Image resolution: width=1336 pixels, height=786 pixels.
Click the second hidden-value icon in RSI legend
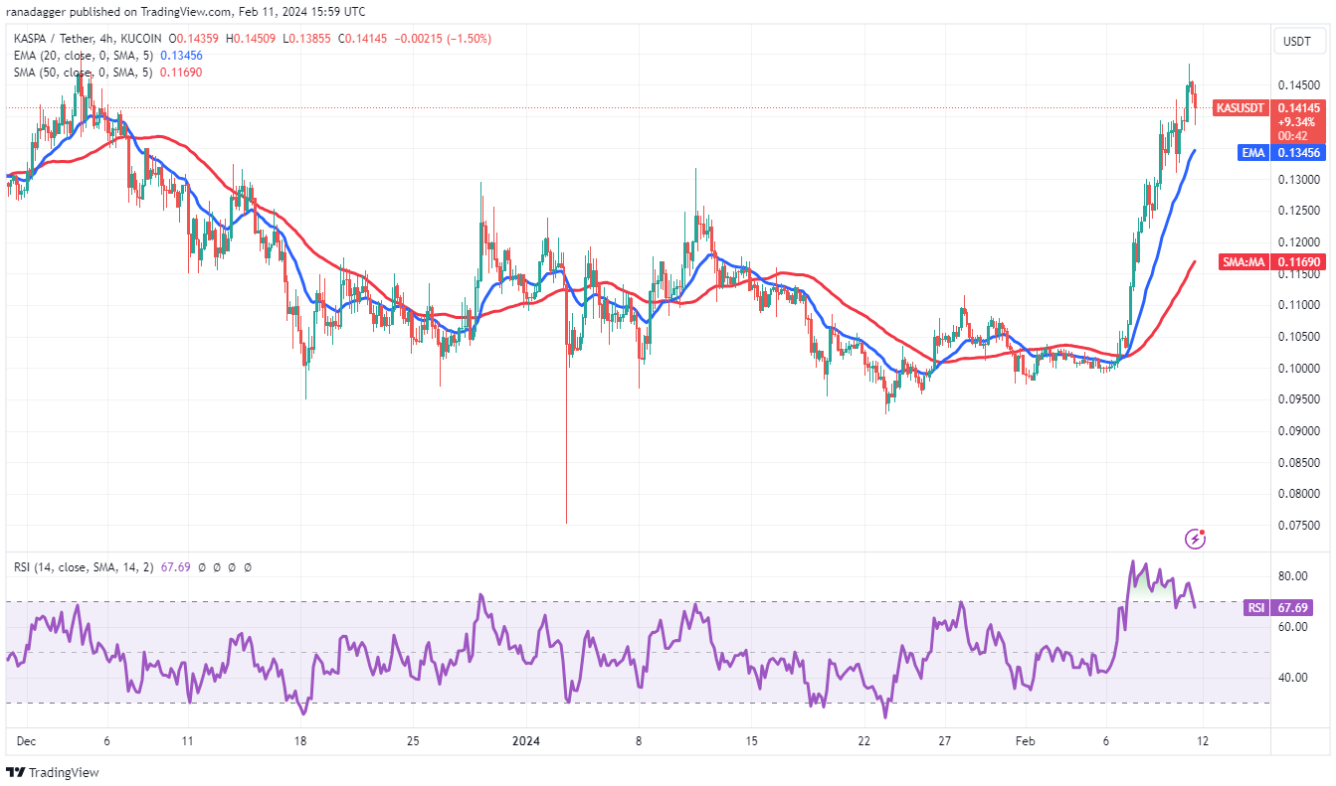[x=217, y=567]
